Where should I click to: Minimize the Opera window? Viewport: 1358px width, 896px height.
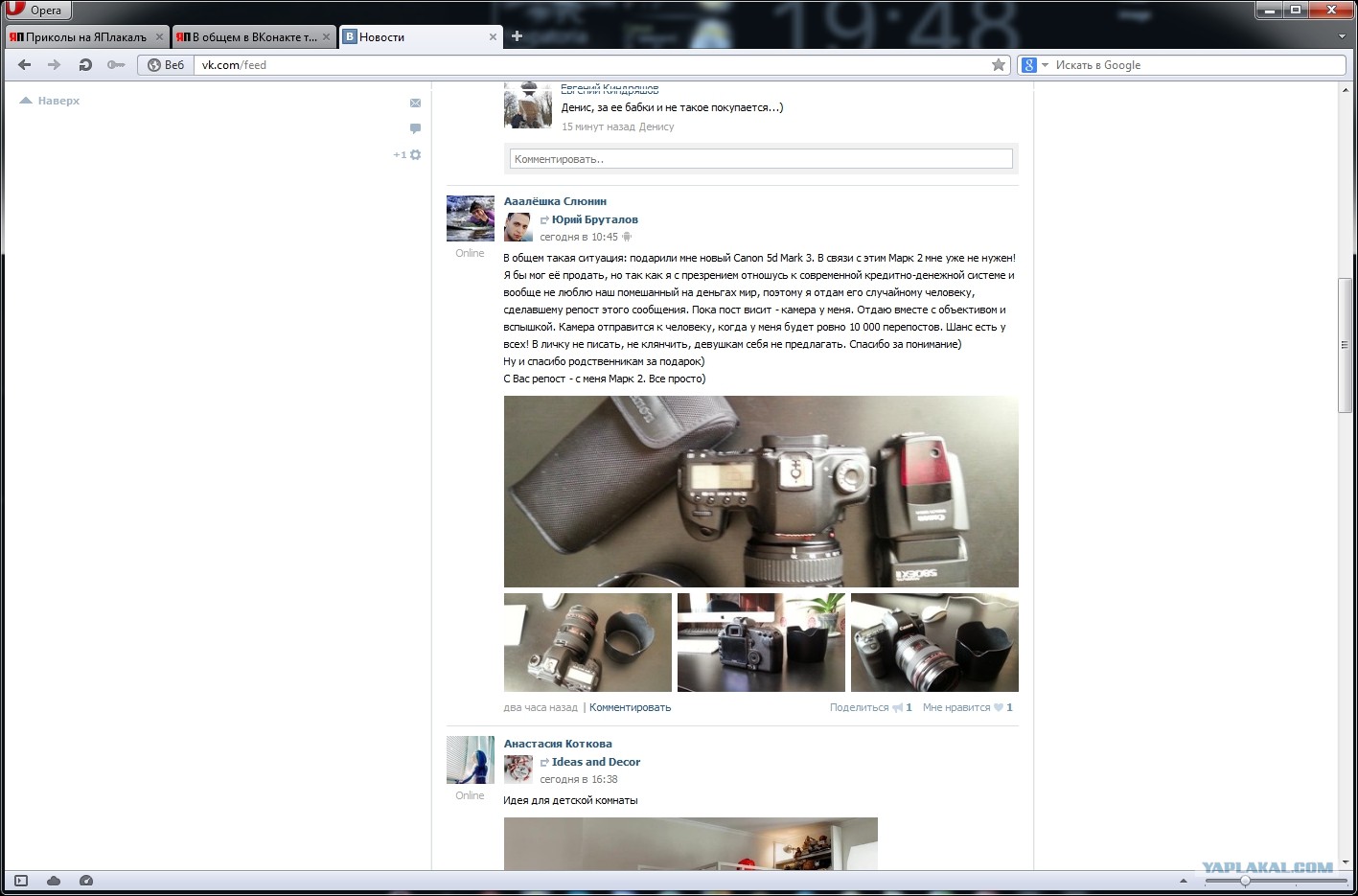pyautogui.click(x=1269, y=11)
